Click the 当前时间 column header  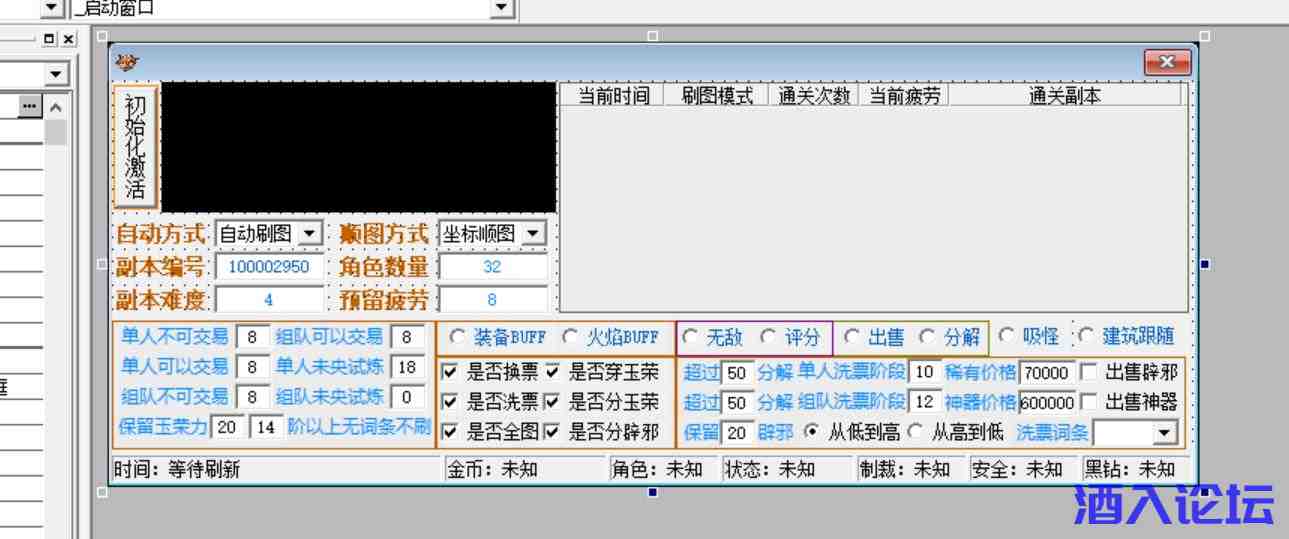[613, 96]
